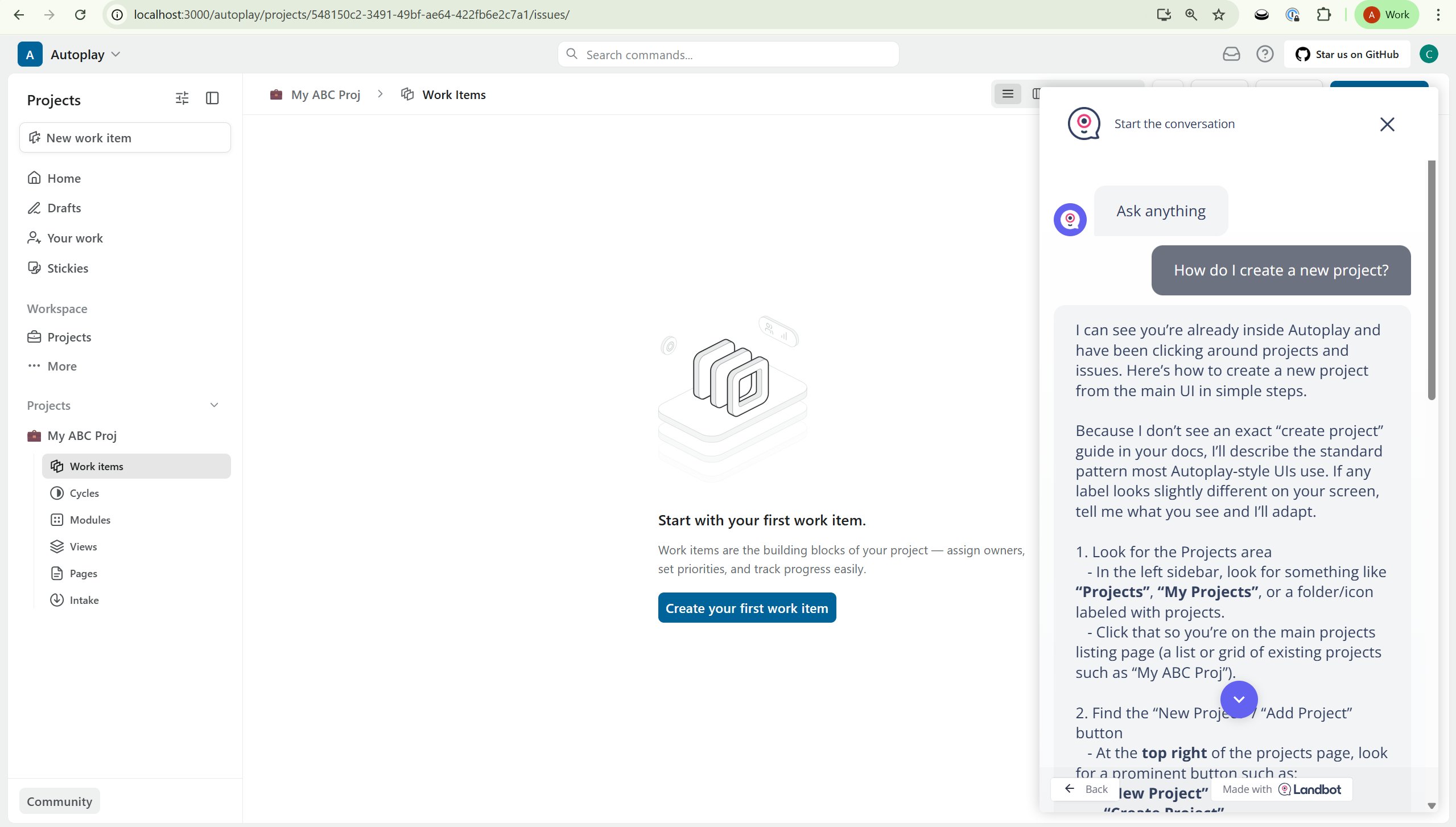View site information icon in address bar
Image resolution: width=1456 pixels, height=827 pixels.
(117, 15)
